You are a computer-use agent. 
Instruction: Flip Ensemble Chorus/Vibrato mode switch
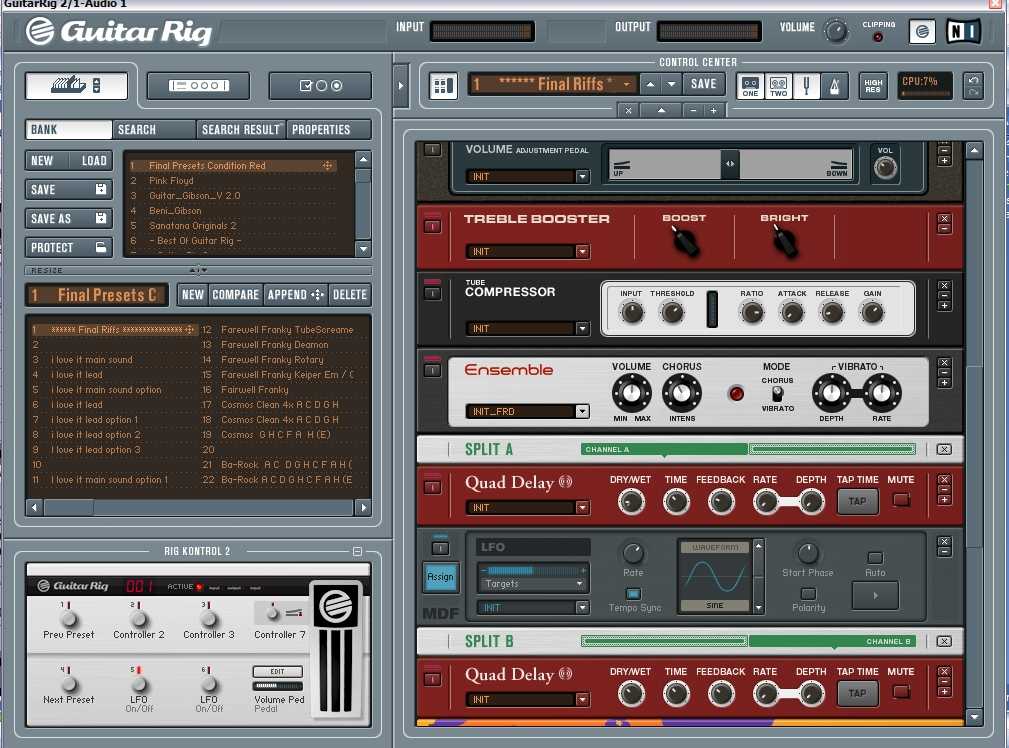pyautogui.click(x=777, y=393)
